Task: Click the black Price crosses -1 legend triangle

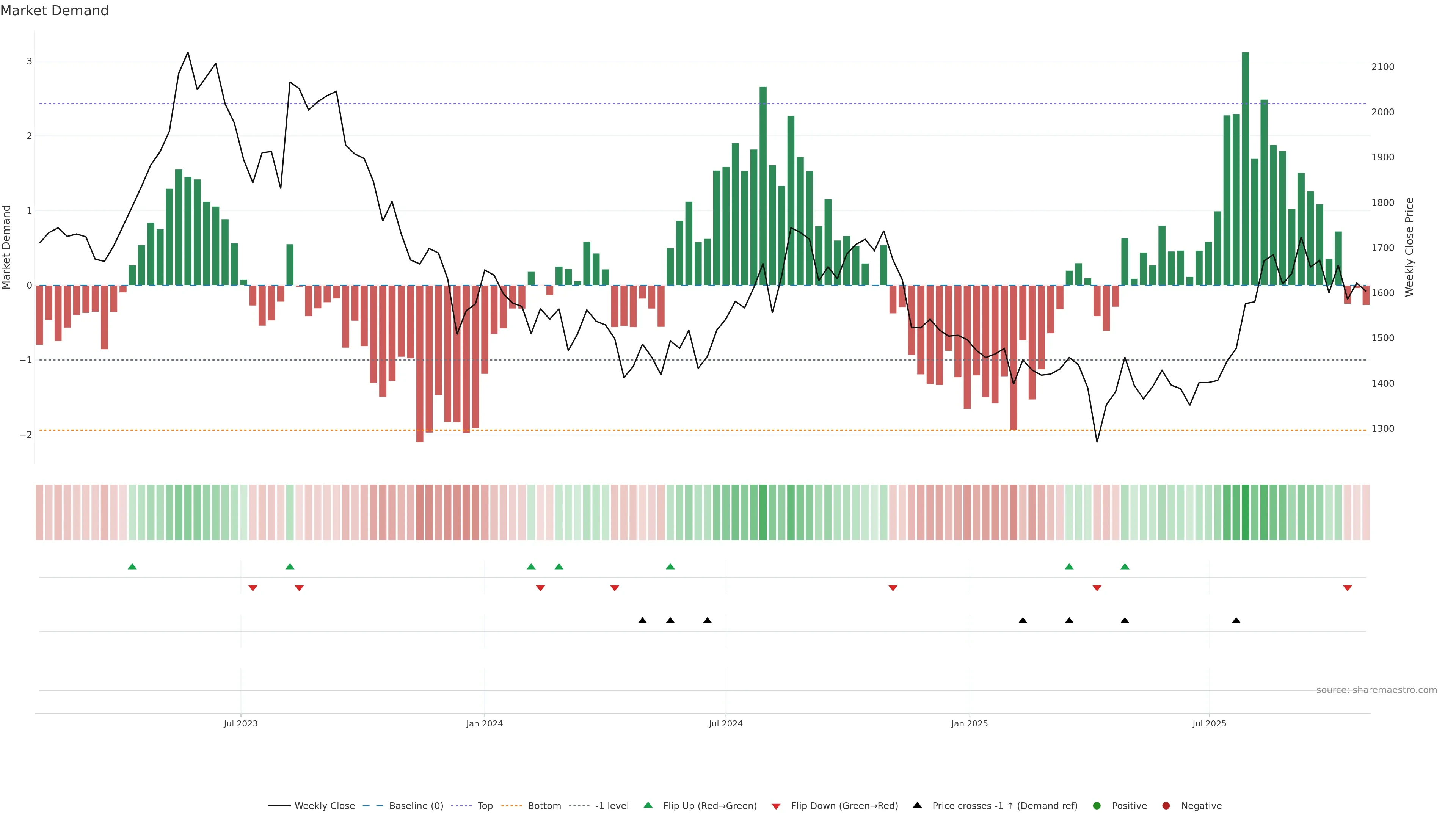Action: point(917,805)
